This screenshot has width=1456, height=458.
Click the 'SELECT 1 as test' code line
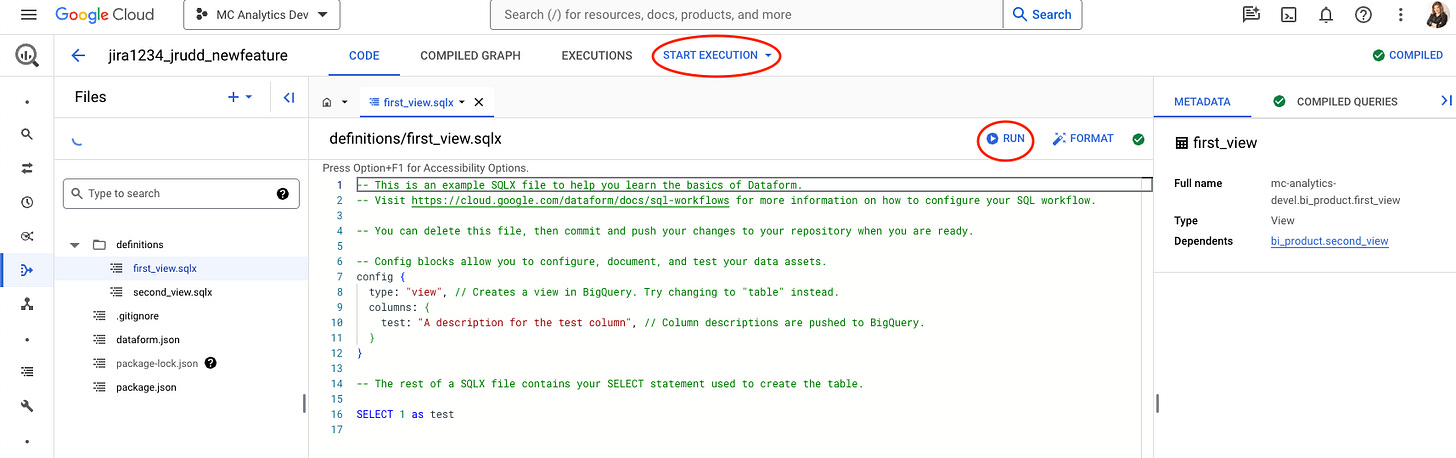click(405, 414)
